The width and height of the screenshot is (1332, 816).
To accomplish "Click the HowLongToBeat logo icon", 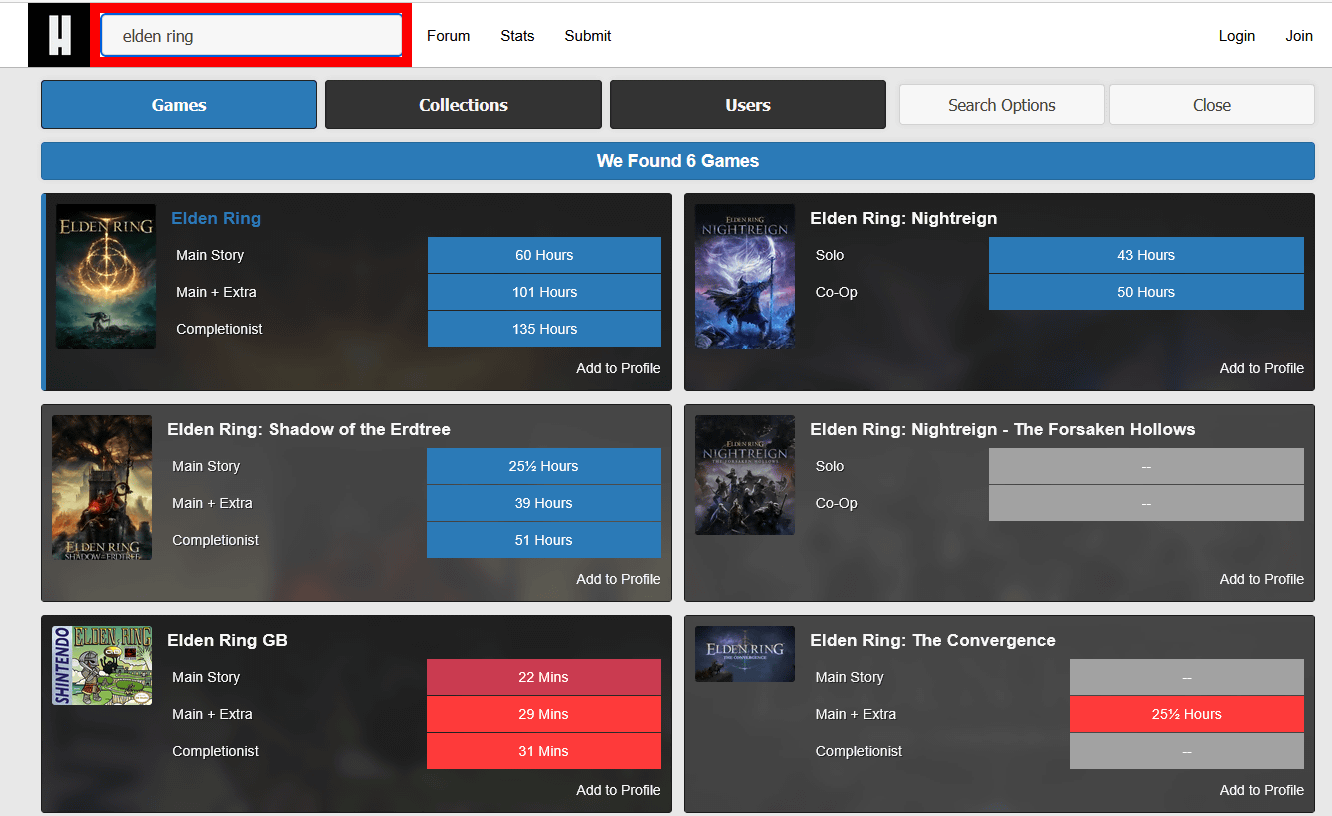I will pos(59,36).
